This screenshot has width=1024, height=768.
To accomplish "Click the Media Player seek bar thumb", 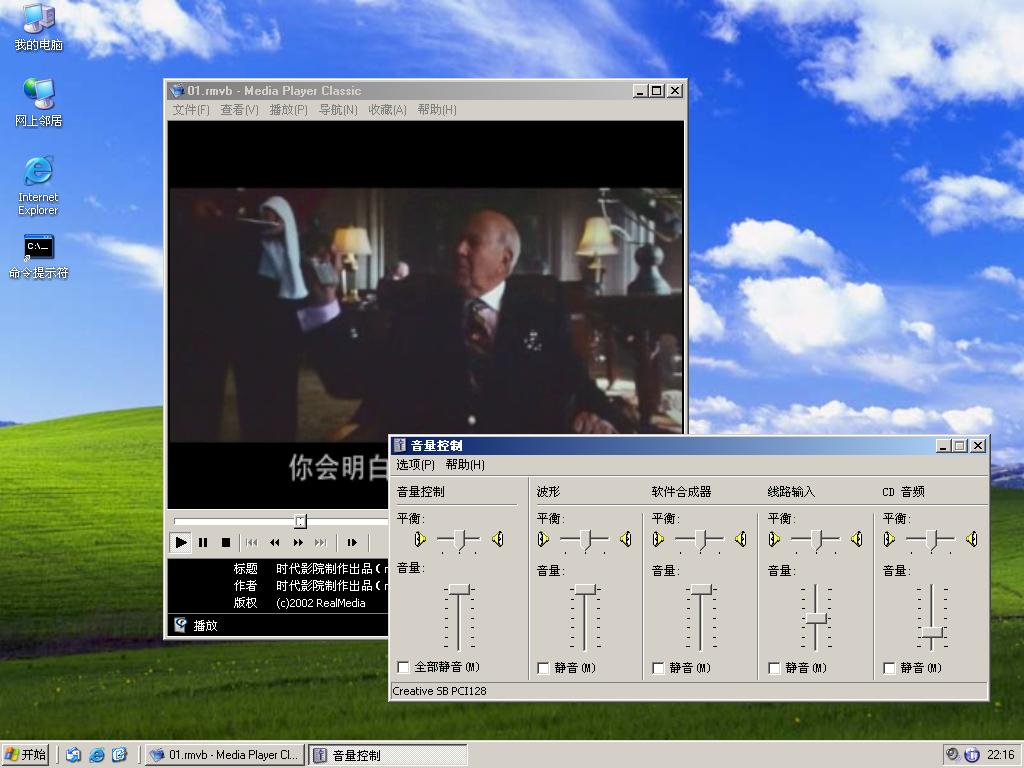I will 300,520.
